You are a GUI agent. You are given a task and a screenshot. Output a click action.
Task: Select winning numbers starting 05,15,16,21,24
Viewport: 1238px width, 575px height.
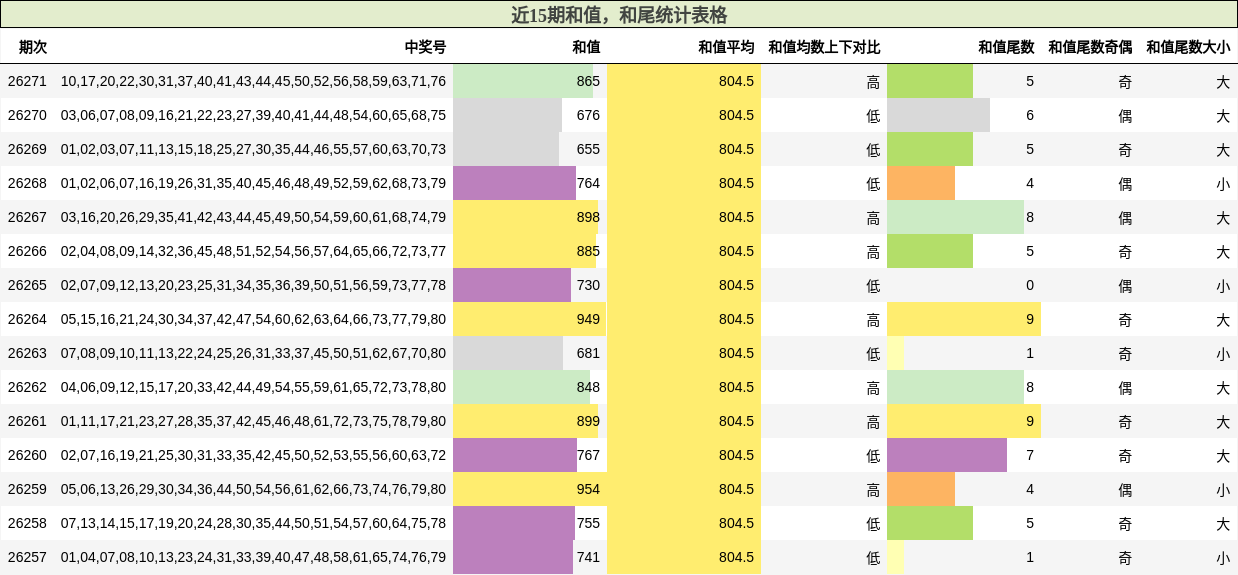click(x=253, y=319)
